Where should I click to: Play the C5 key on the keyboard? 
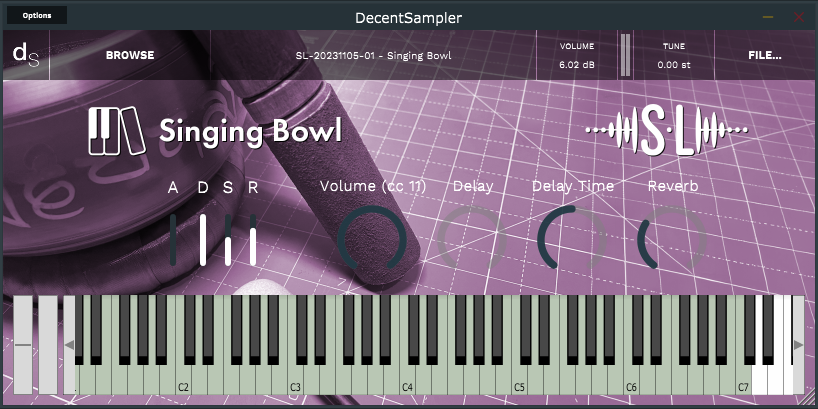point(520,381)
